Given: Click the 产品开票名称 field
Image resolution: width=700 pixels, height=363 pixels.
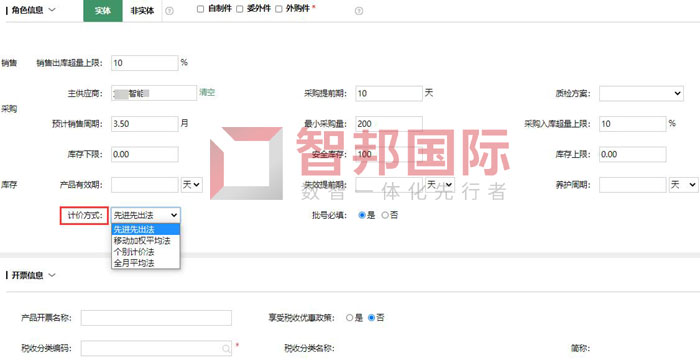Looking at the screenshot, I should tap(156, 318).
